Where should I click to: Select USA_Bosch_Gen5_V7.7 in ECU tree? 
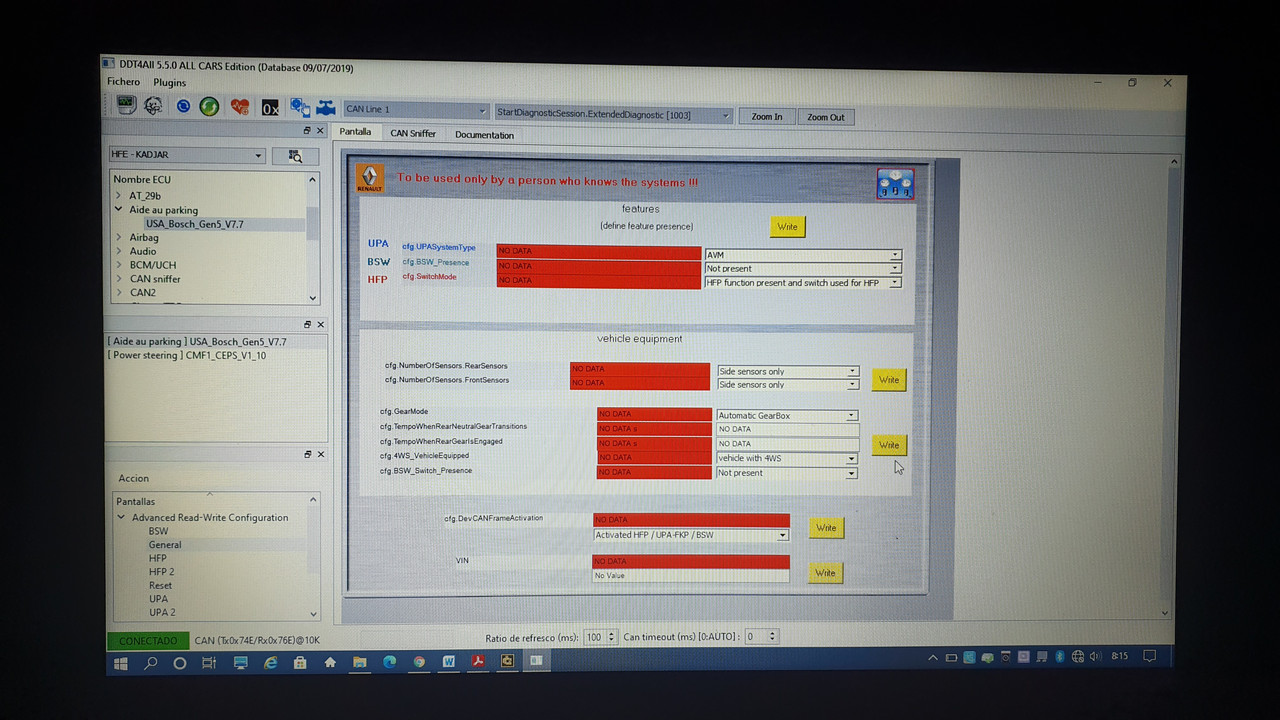click(195, 224)
